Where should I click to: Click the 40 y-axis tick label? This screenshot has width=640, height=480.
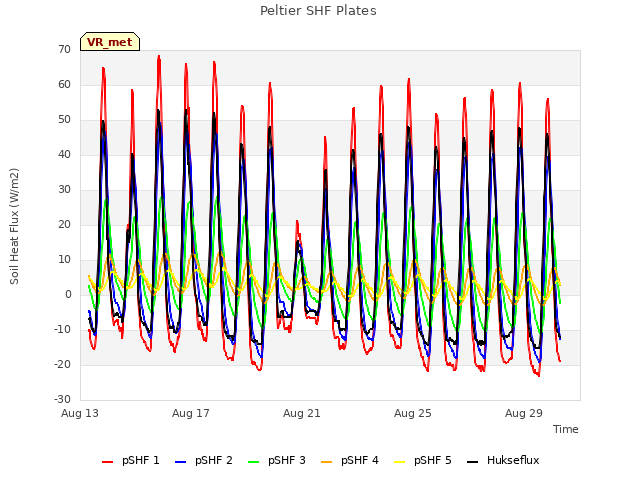(x=64, y=154)
